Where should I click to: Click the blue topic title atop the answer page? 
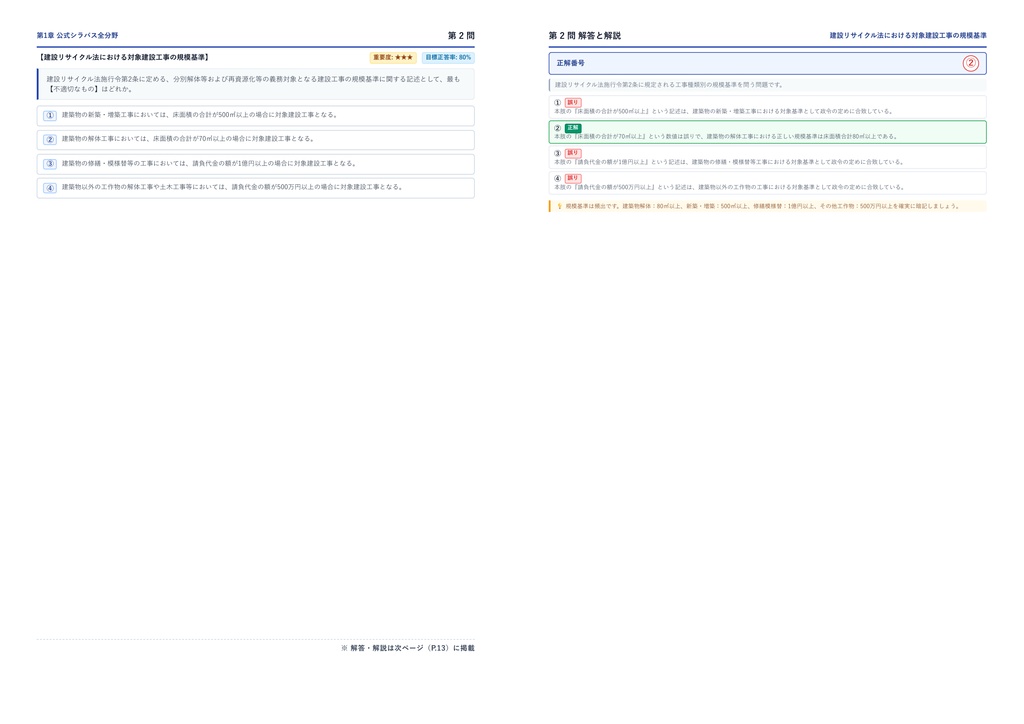[x=908, y=35]
